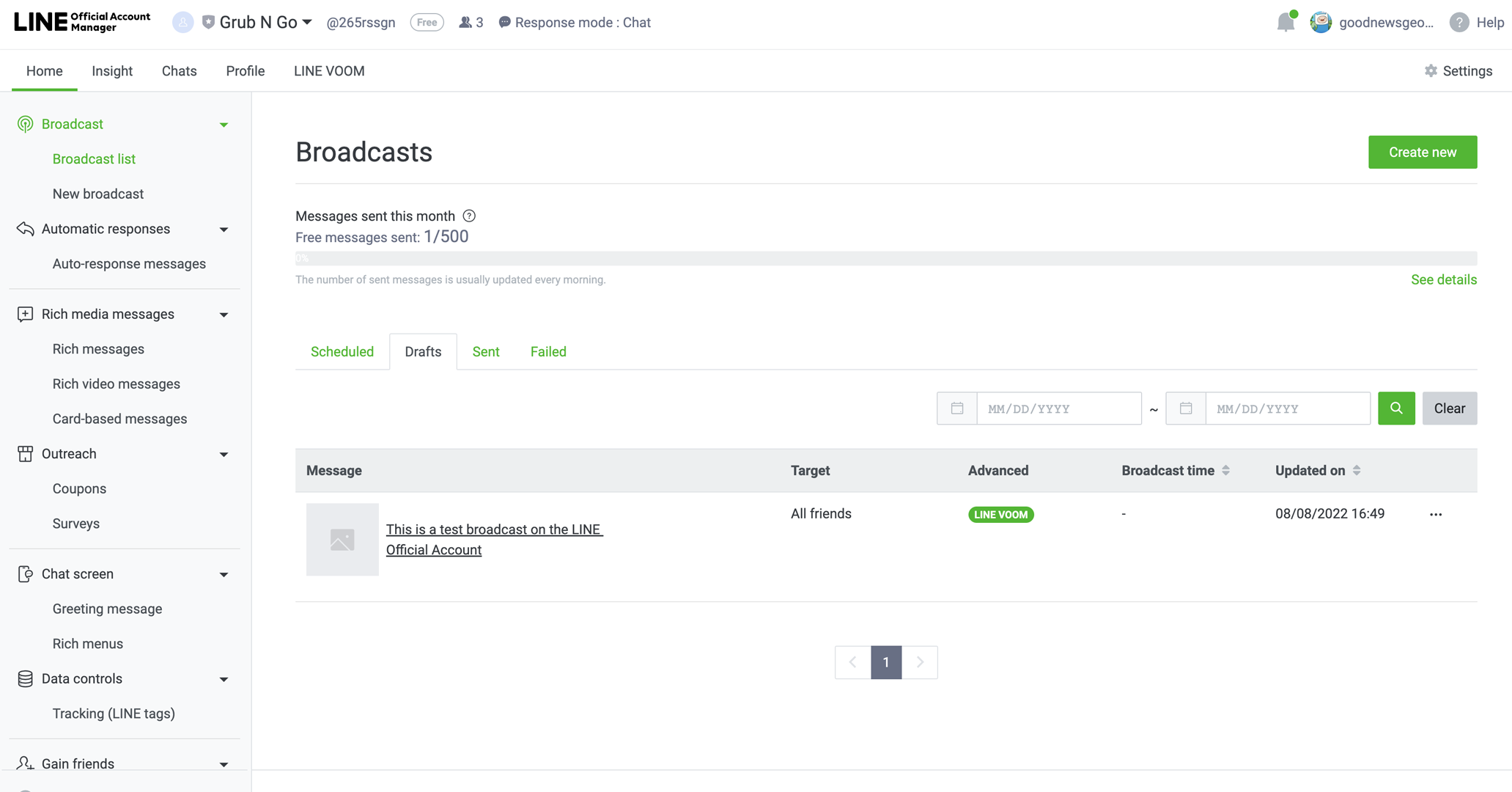This screenshot has height=792, width=1512.
Task: Select Broadcast list in sidebar
Action: 94,159
